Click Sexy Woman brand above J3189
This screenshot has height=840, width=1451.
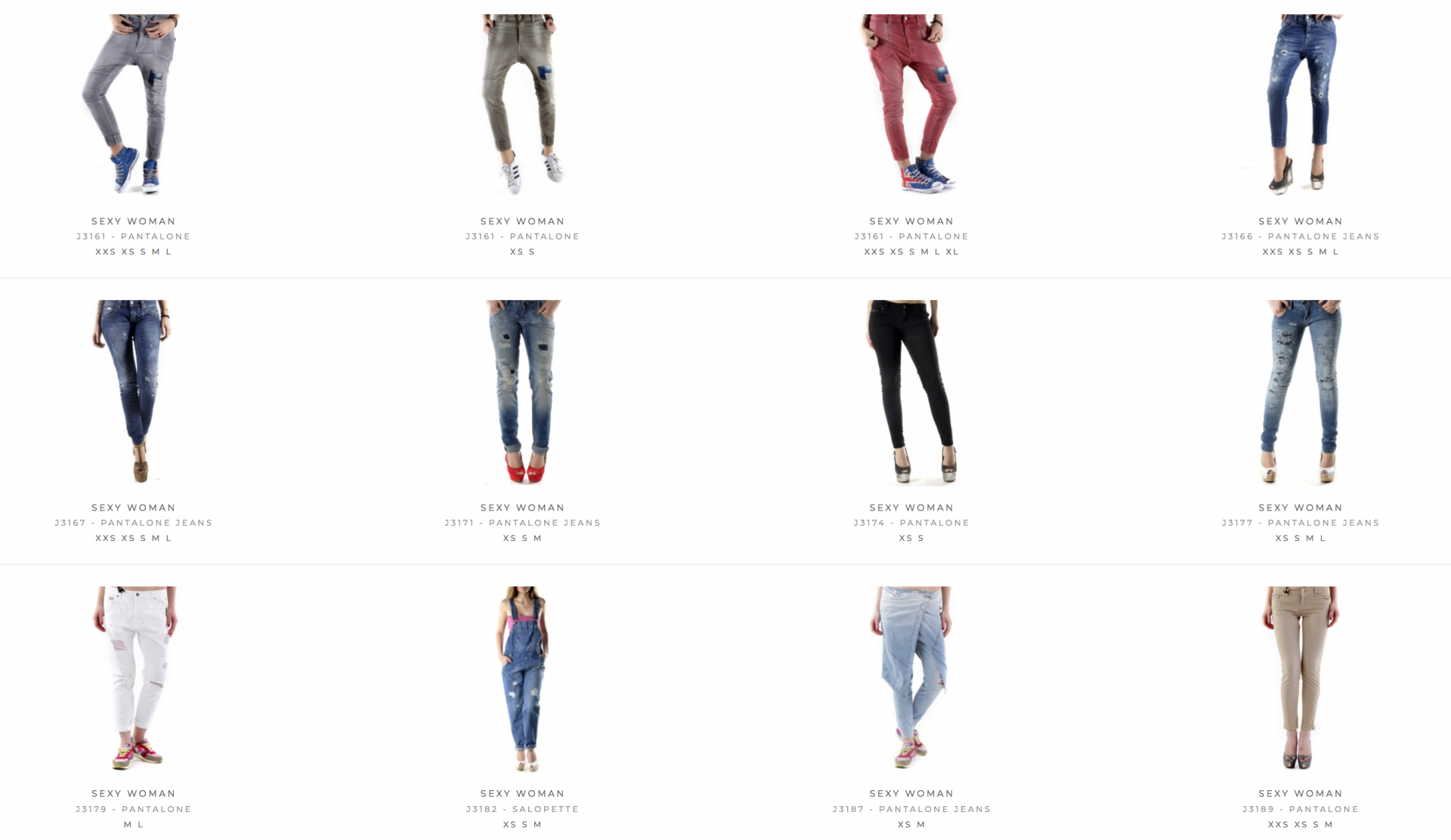(x=1300, y=793)
